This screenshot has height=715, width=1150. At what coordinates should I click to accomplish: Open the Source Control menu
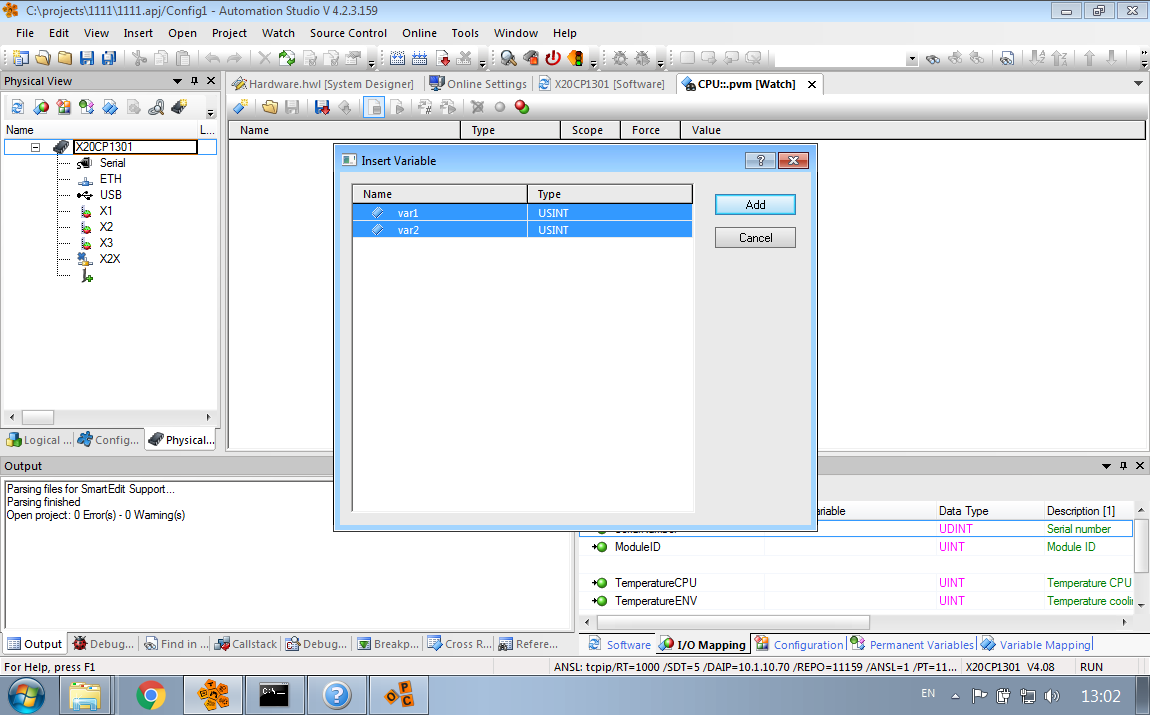pyautogui.click(x=348, y=33)
